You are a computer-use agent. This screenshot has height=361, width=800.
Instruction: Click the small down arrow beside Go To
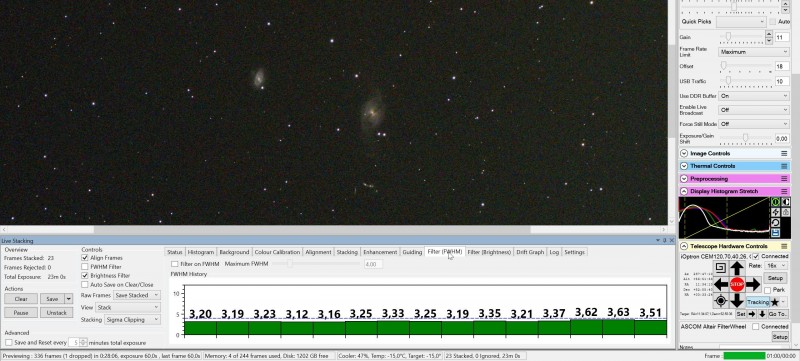[762, 314]
